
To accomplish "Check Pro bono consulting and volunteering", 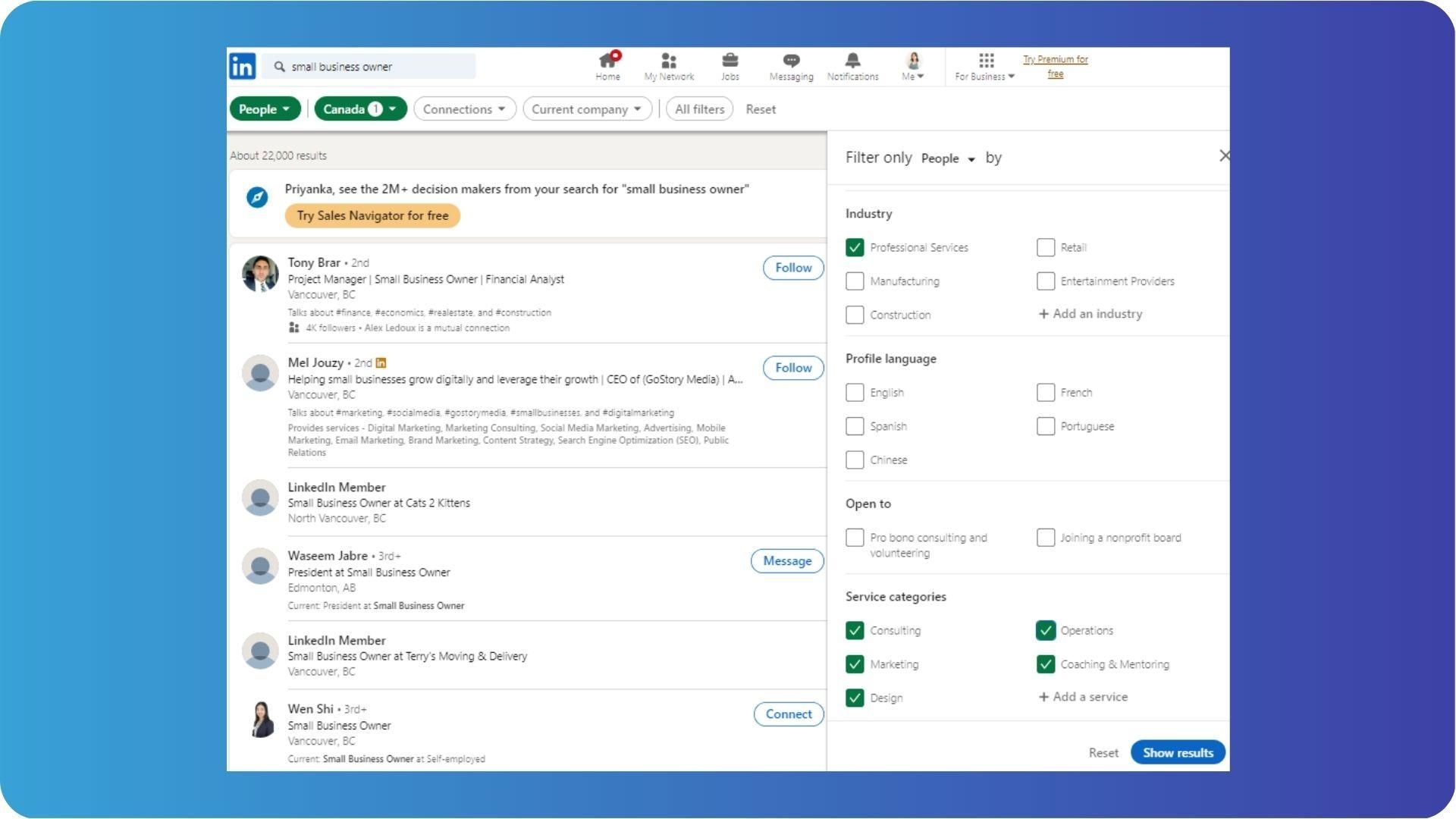I will tap(855, 538).
